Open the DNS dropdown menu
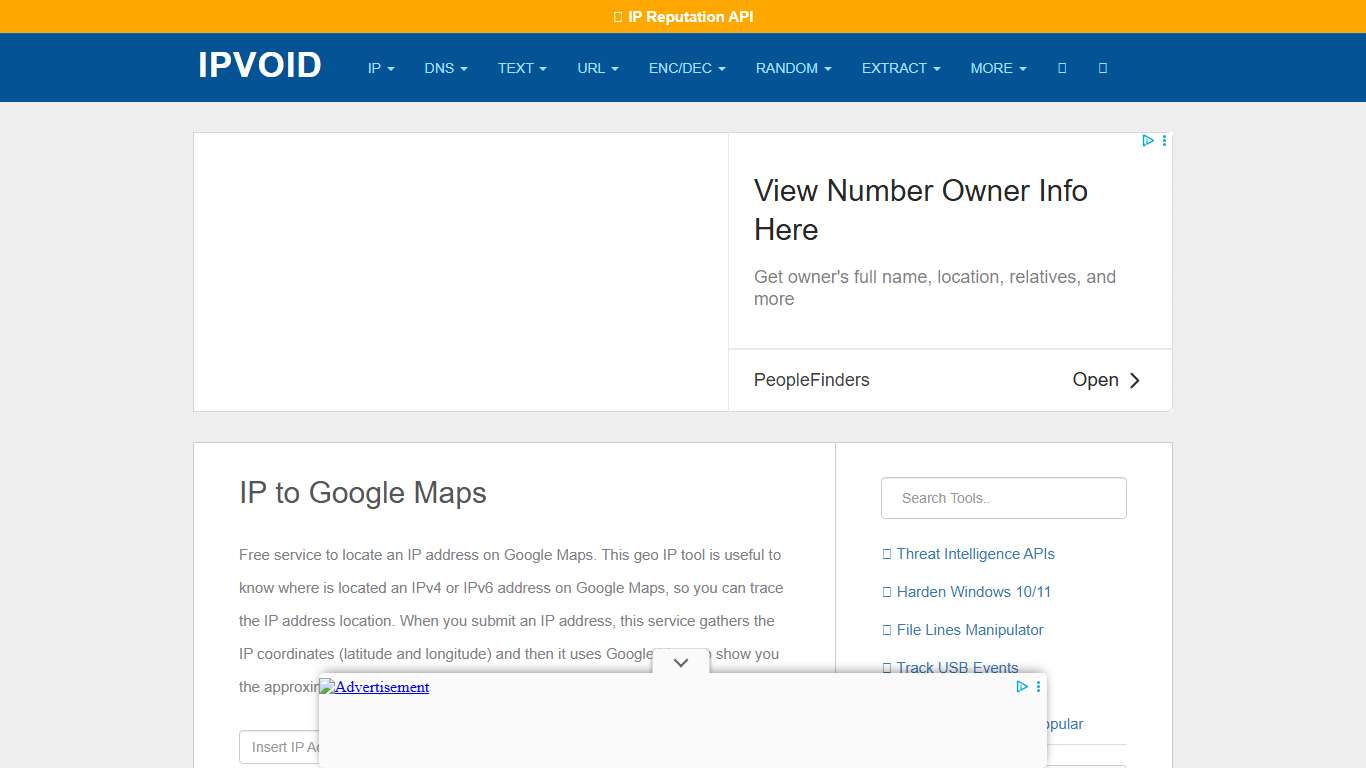Image resolution: width=1366 pixels, height=768 pixels. click(445, 68)
